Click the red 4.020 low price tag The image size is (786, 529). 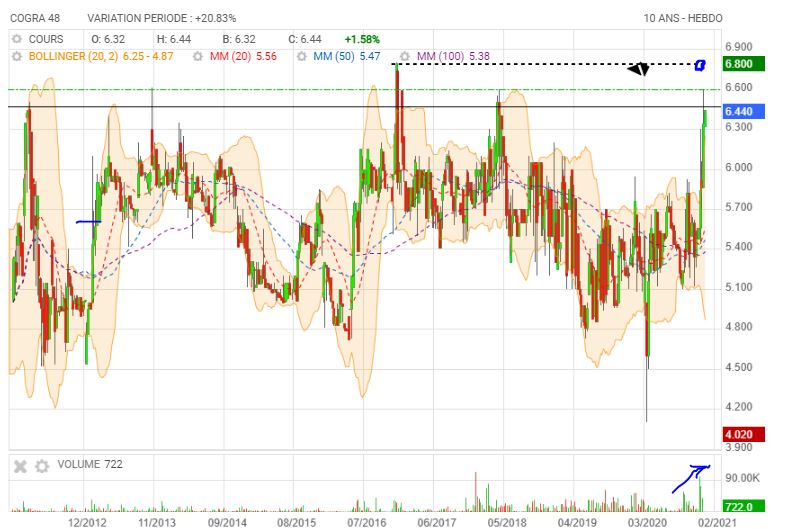pyautogui.click(x=744, y=434)
